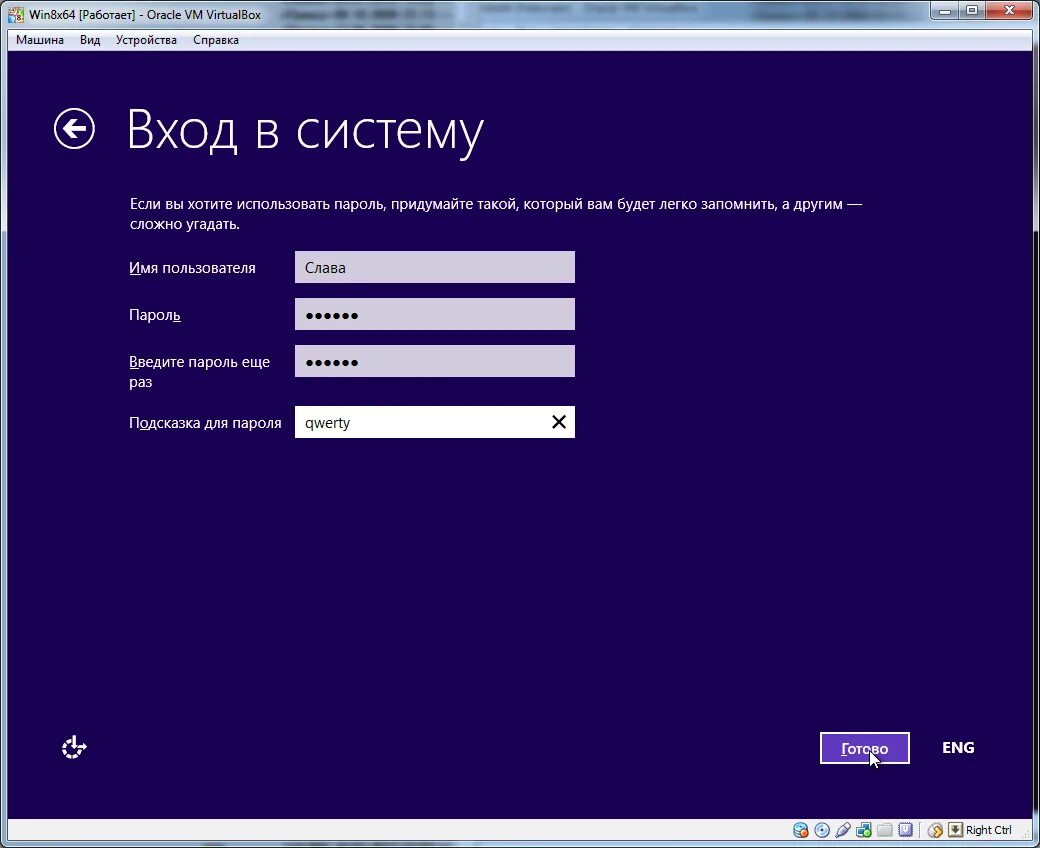Click the Имя пользователя label
This screenshot has height=848, width=1040.
point(192,268)
